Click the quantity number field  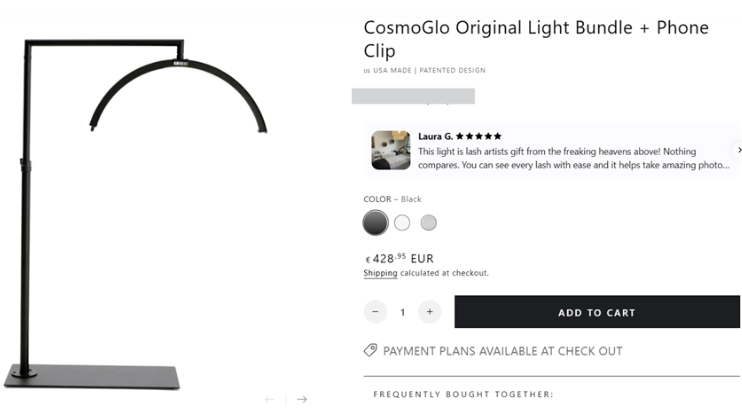[x=402, y=312]
